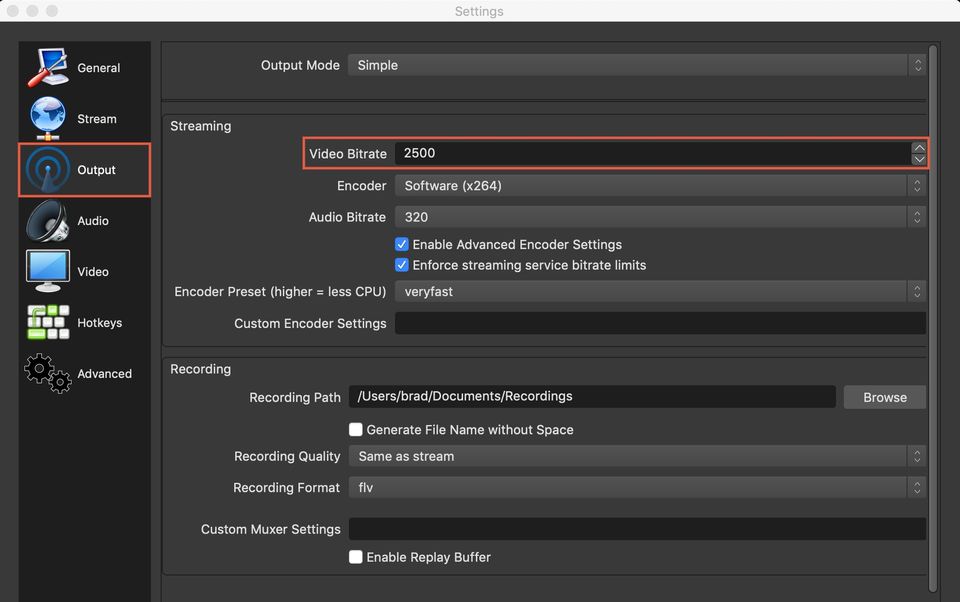Decrease Video Bitrate with down arrow
960x602 pixels.
pyautogui.click(x=919, y=159)
